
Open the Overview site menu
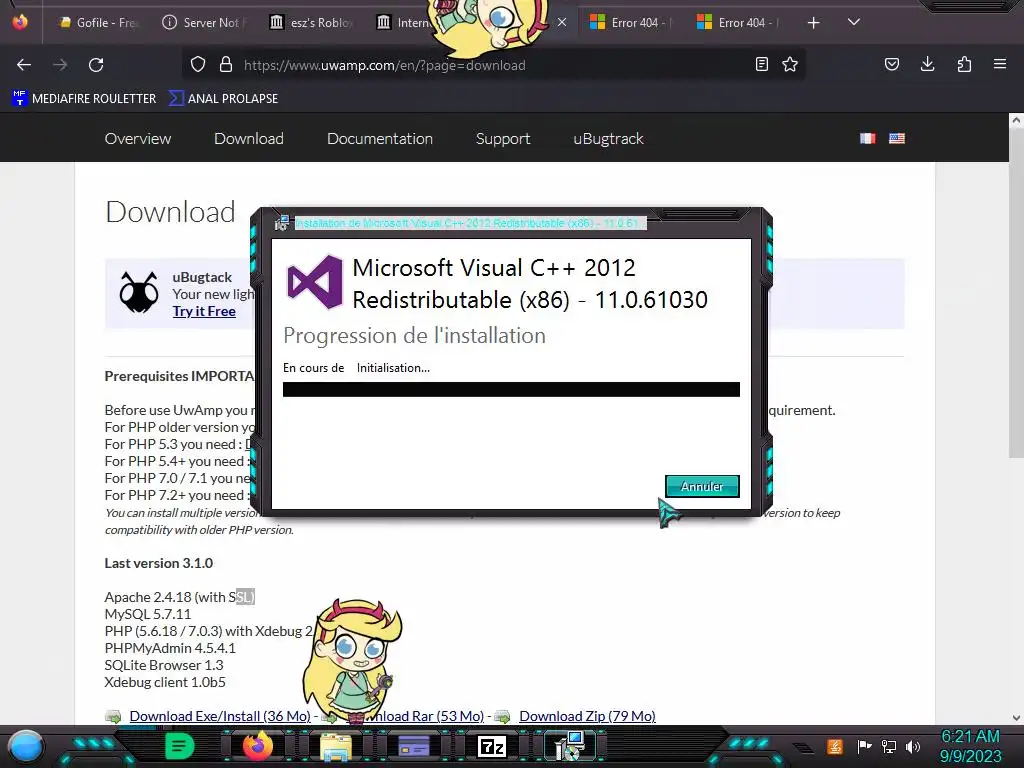tap(138, 138)
